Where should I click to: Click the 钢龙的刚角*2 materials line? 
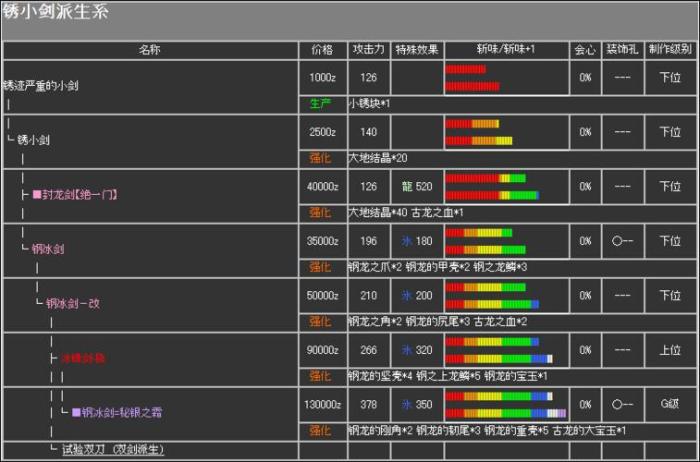[x=487, y=431]
